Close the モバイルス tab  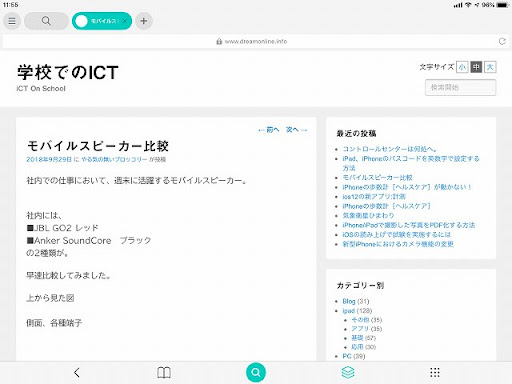(125, 21)
